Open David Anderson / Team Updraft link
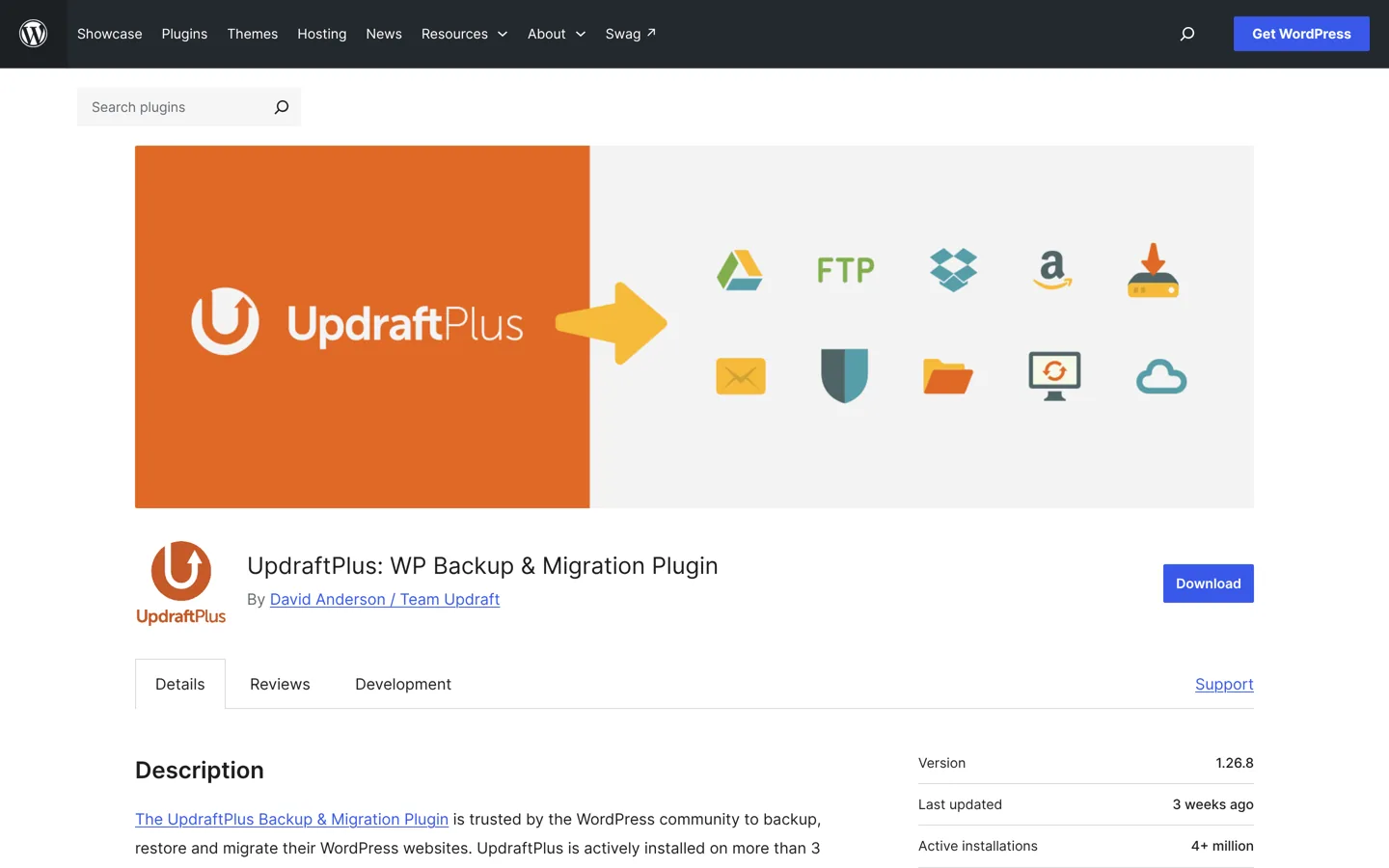This screenshot has width=1389, height=868. click(x=385, y=599)
